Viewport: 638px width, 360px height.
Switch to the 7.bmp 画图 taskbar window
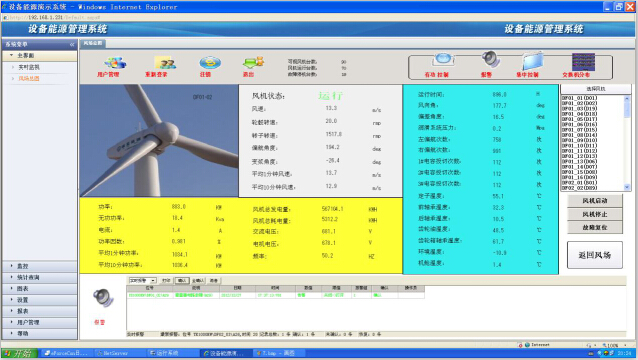click(x=278, y=353)
